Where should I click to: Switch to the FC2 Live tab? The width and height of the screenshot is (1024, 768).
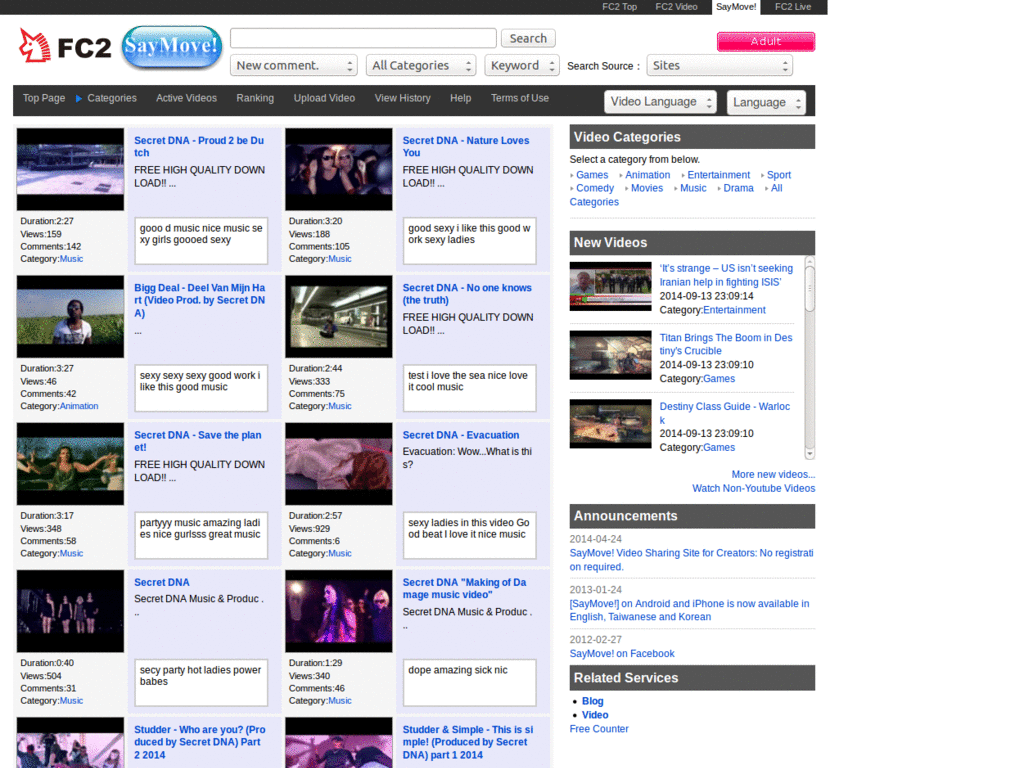point(793,7)
